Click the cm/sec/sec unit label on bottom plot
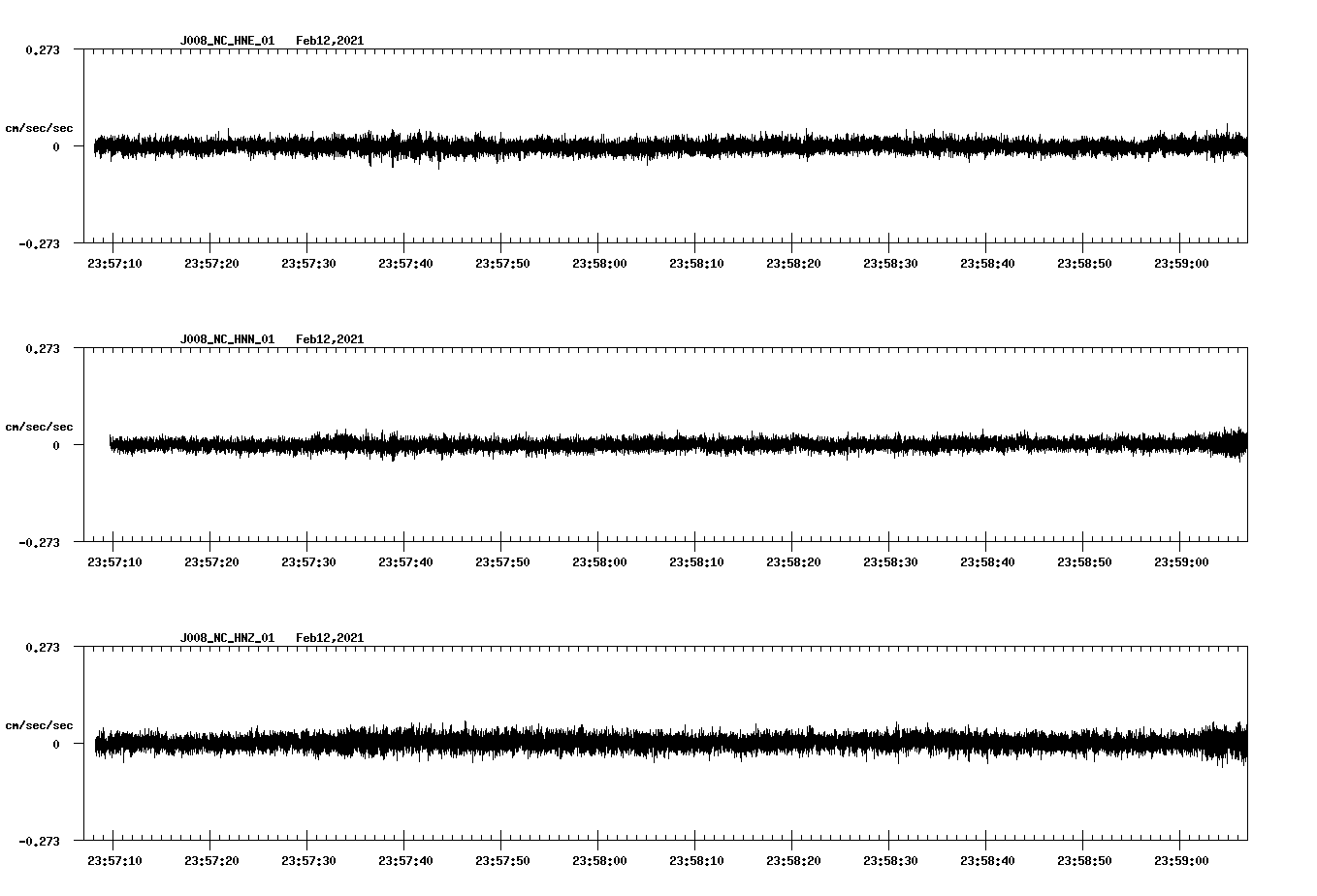Image resolution: width=1317 pixels, height=896 pixels. [40, 724]
